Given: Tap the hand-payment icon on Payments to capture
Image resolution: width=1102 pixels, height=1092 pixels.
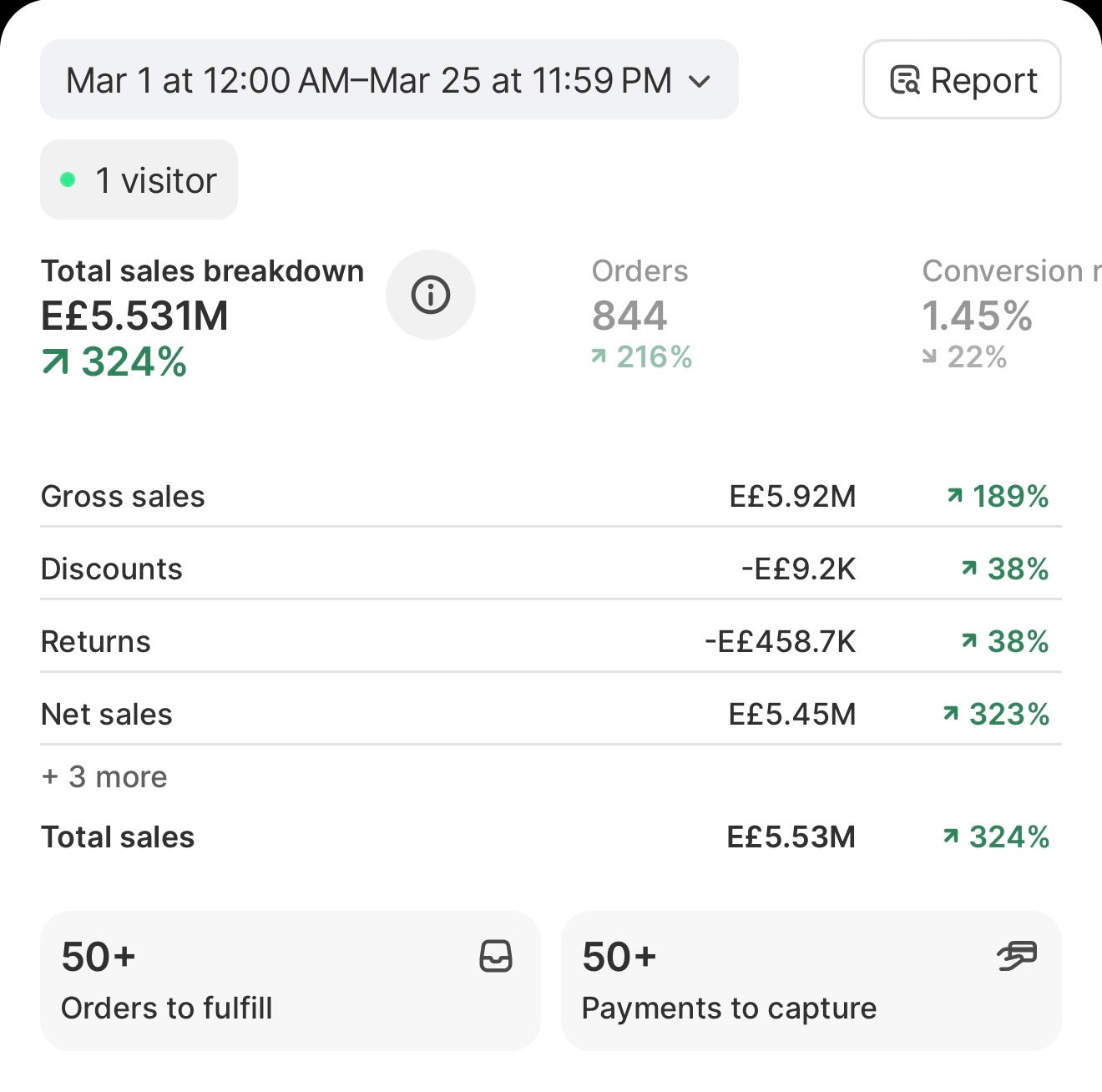Looking at the screenshot, I should pyautogui.click(x=1017, y=956).
